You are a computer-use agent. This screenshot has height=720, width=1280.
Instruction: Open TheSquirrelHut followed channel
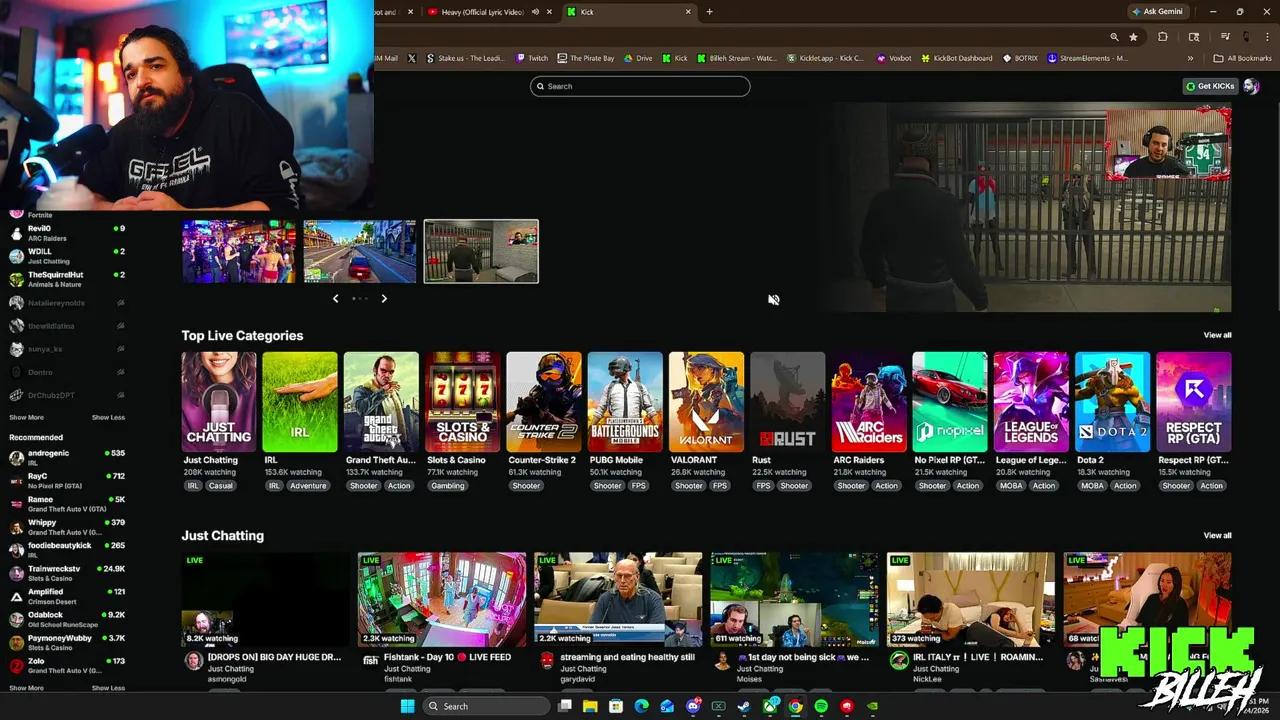(x=67, y=279)
